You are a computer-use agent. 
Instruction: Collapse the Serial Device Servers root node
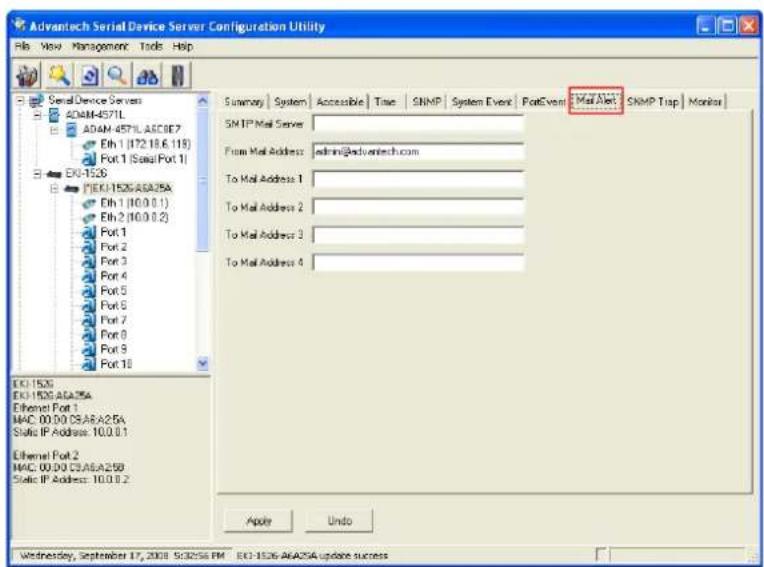[20, 100]
